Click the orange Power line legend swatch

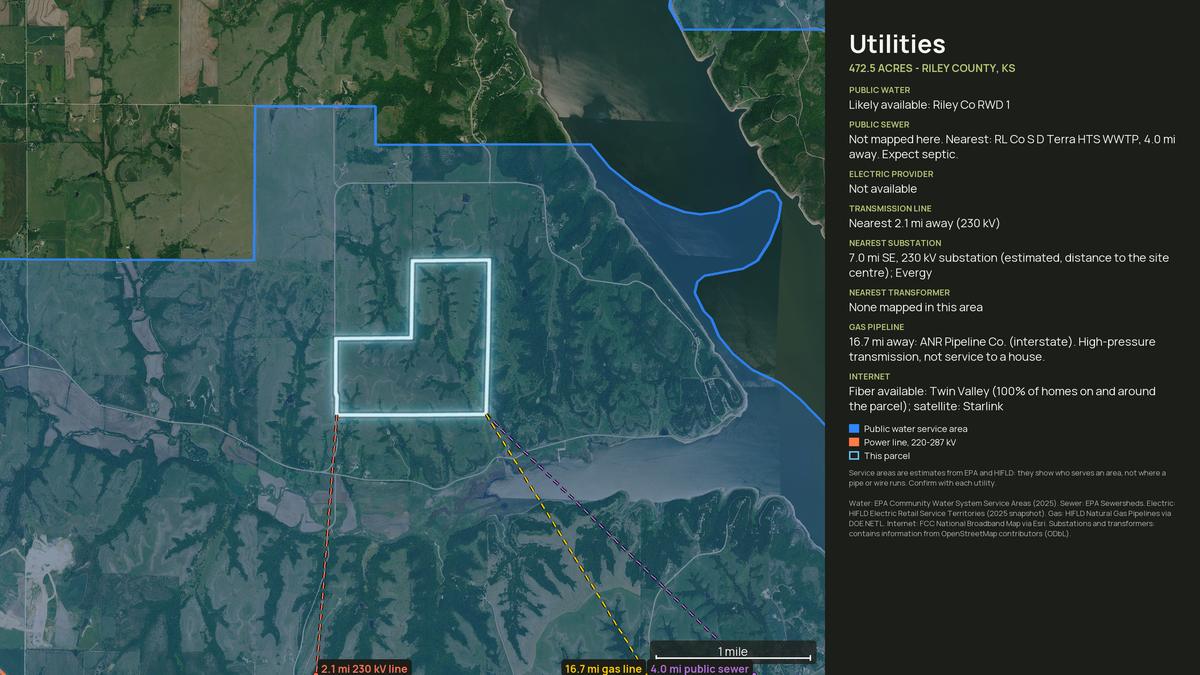click(854, 442)
